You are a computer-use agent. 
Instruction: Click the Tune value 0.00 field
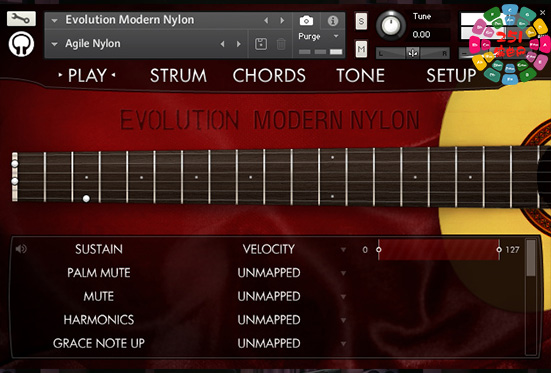tap(421, 34)
